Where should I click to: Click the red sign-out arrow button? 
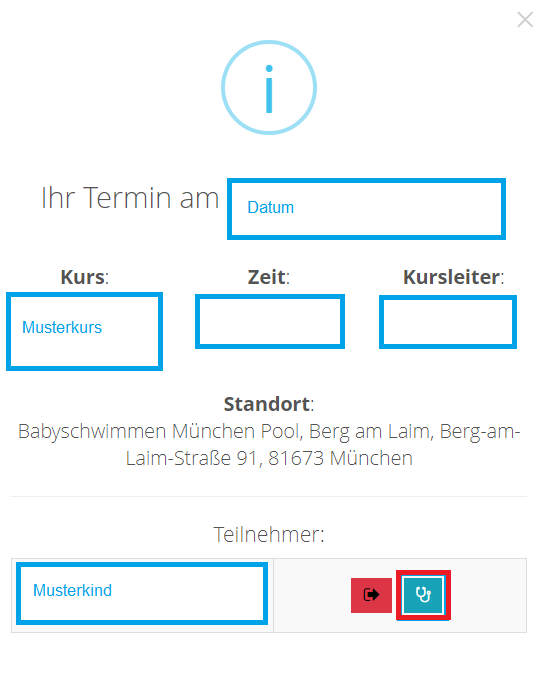tap(371, 595)
